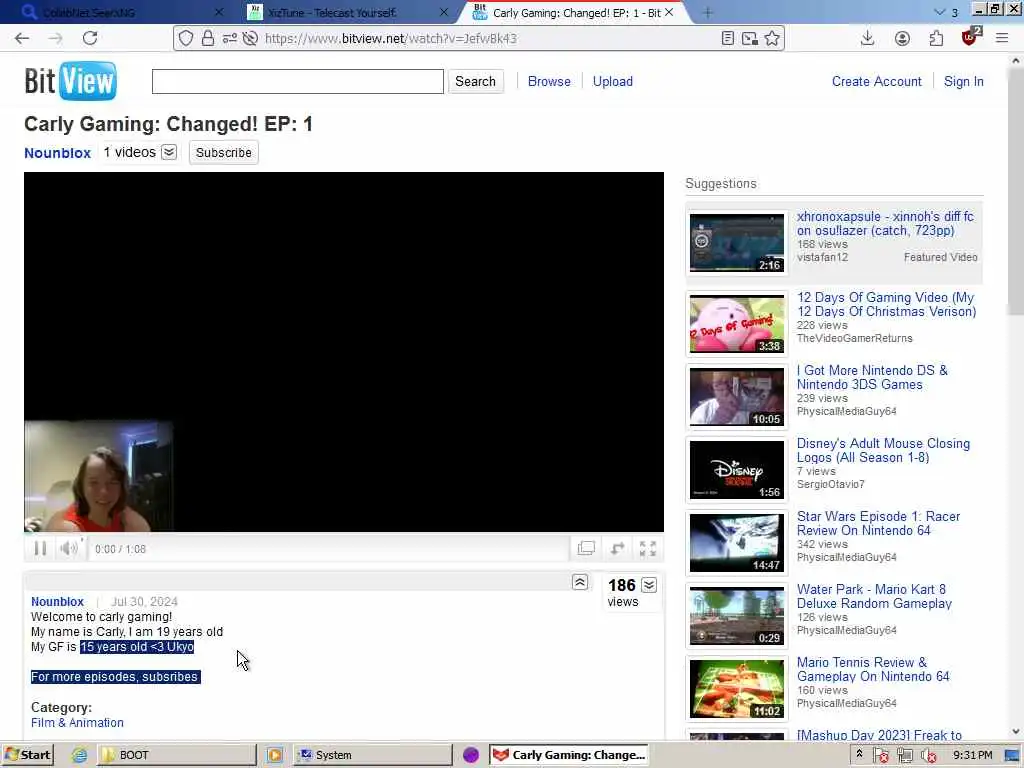Toggle reader view icon in address bar
Image resolution: width=1024 pixels, height=768 pixels.
coord(728,39)
